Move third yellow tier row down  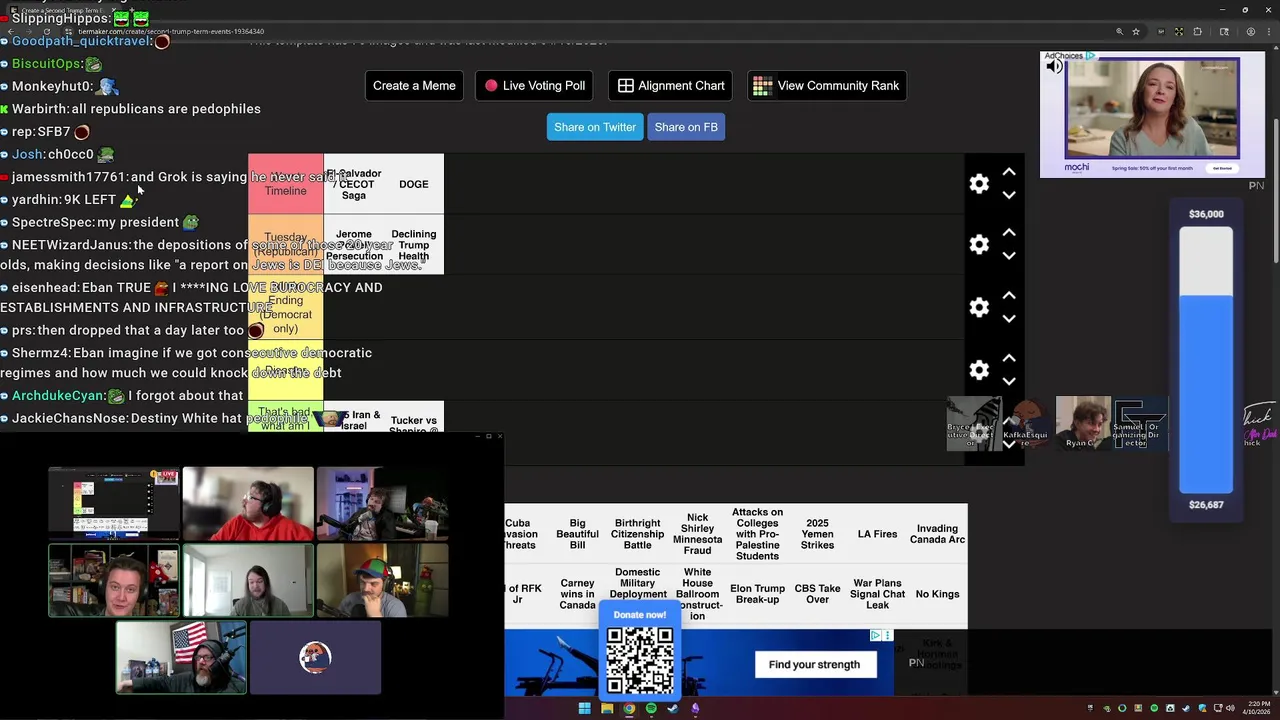pyautogui.click(x=1009, y=319)
